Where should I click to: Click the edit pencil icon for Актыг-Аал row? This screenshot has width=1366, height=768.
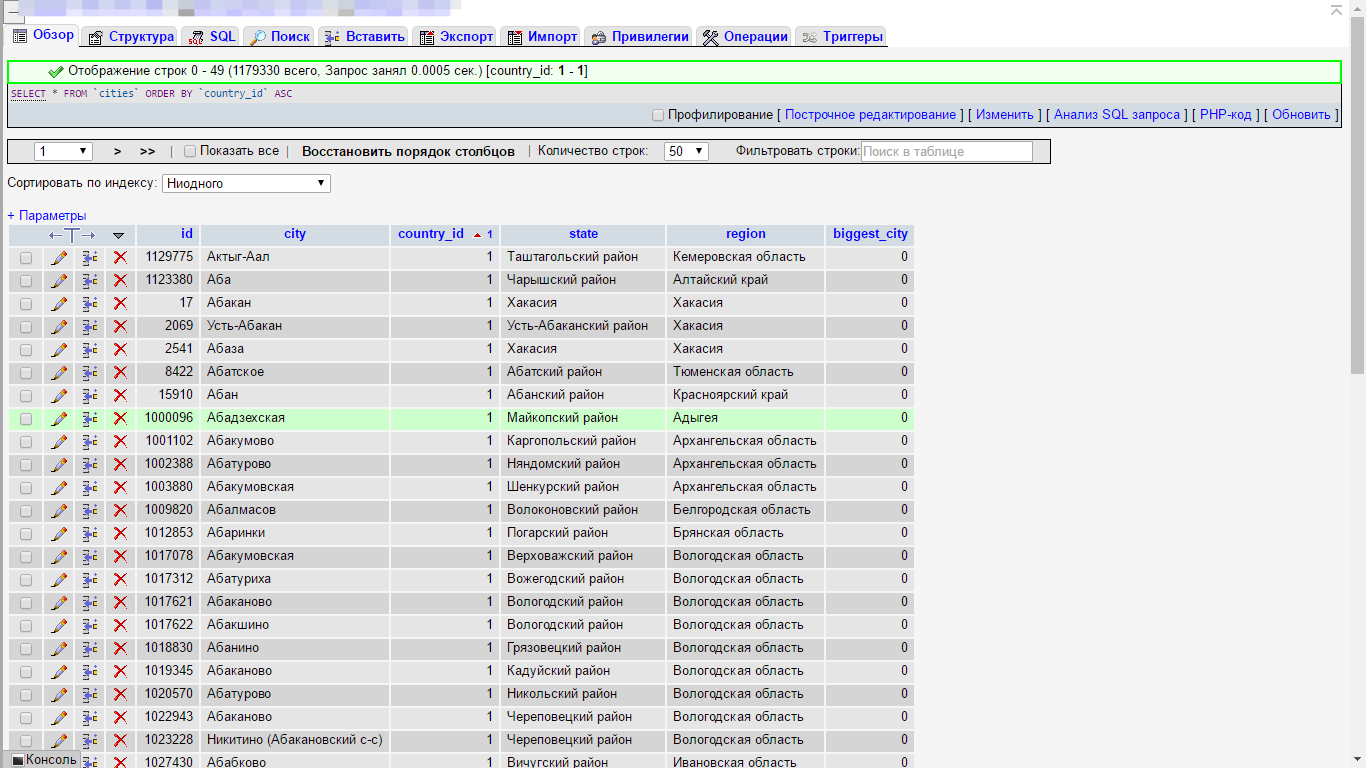click(59, 257)
